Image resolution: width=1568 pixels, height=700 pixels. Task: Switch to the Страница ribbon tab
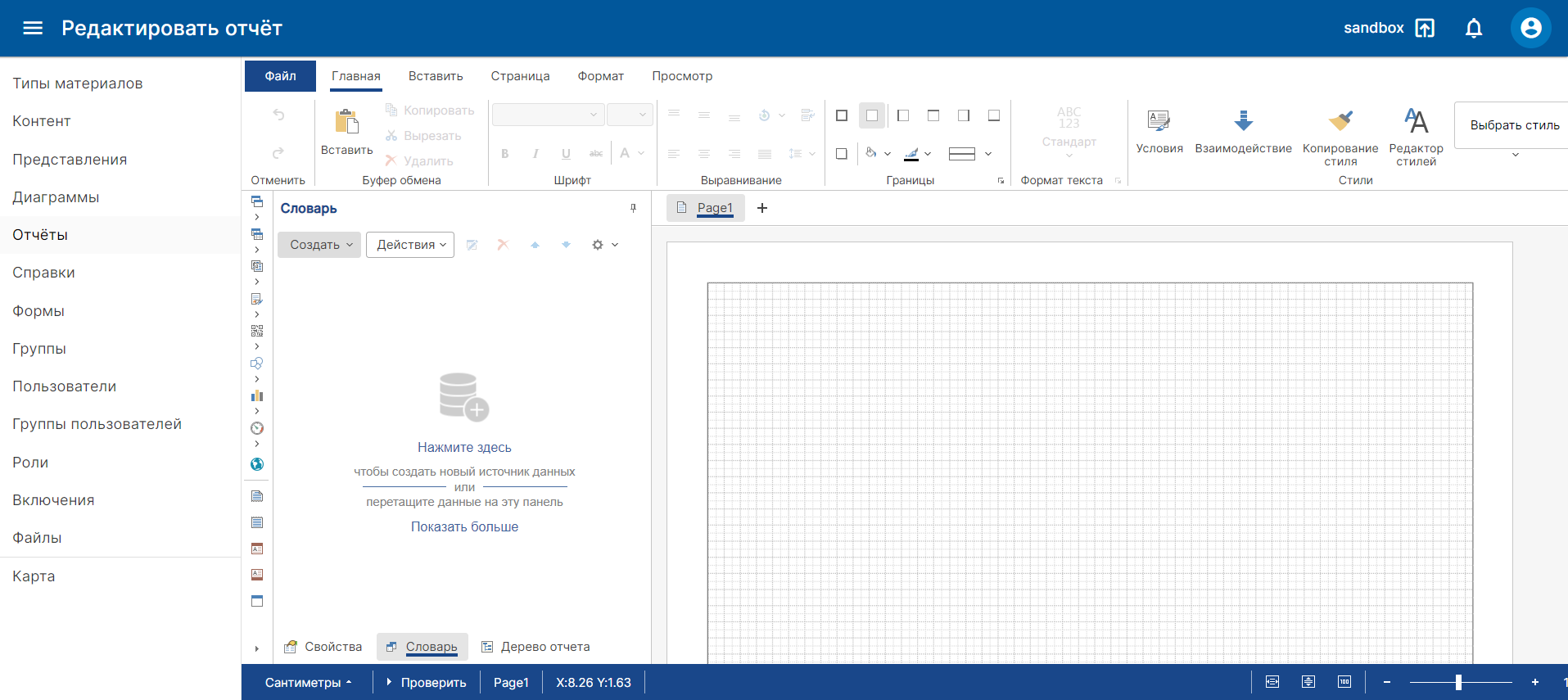520,76
